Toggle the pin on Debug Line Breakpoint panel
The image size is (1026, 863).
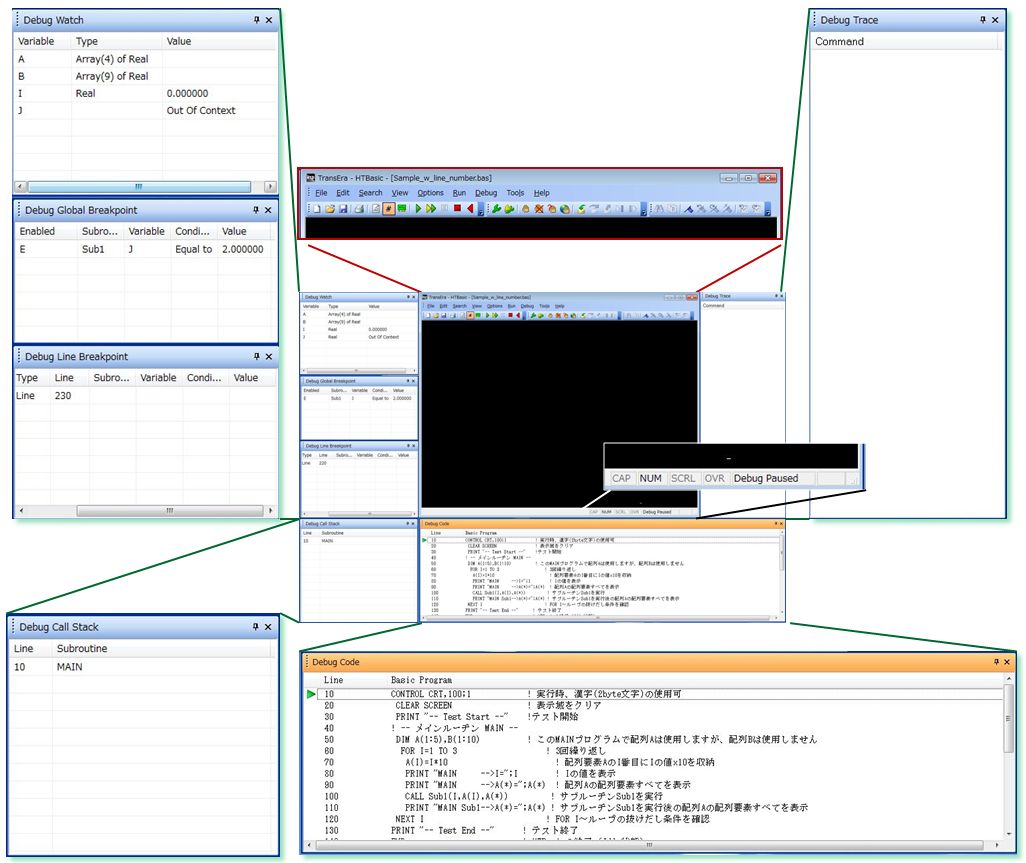[x=256, y=357]
